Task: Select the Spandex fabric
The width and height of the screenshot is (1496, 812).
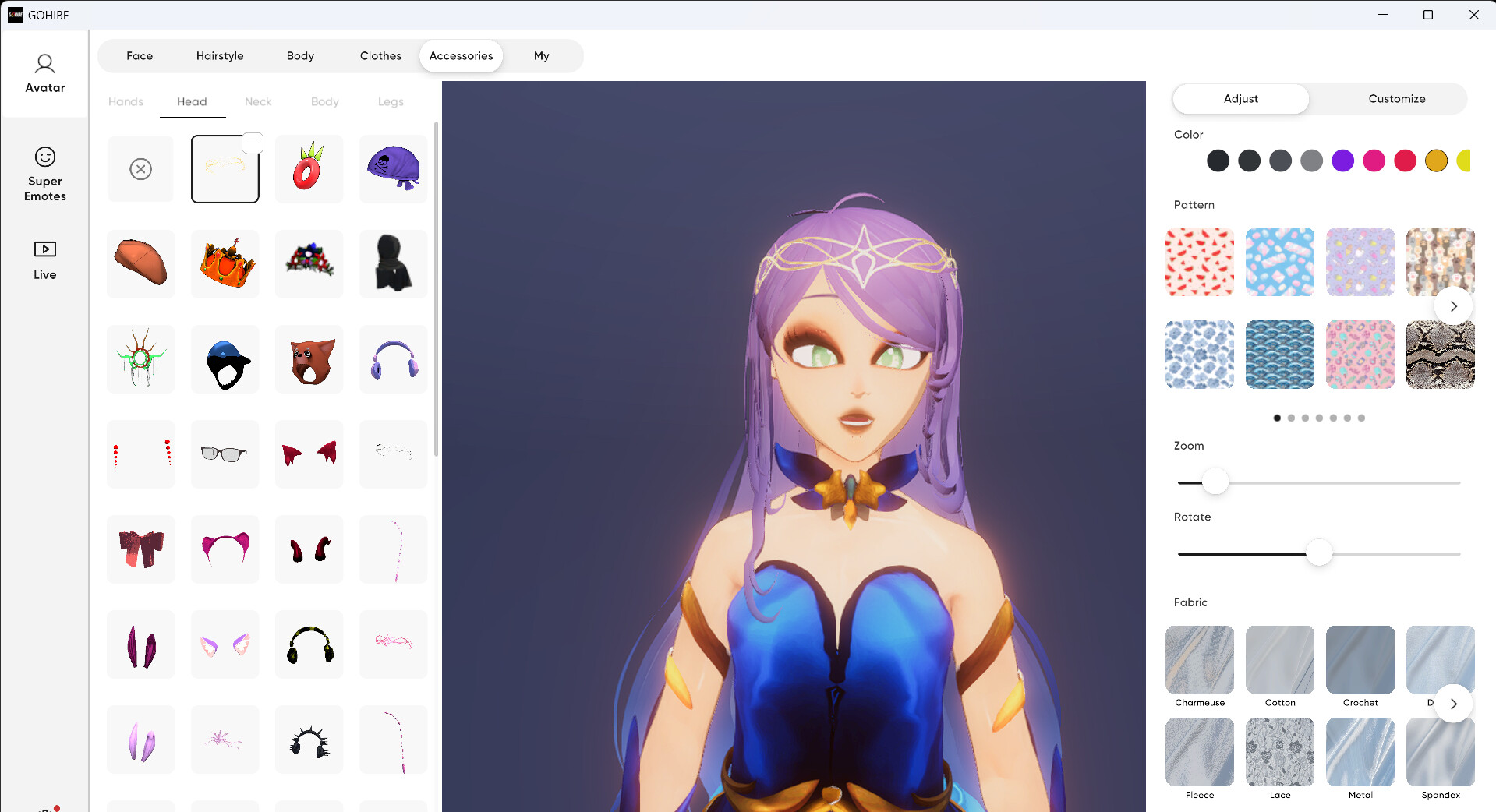Action: point(1441,752)
